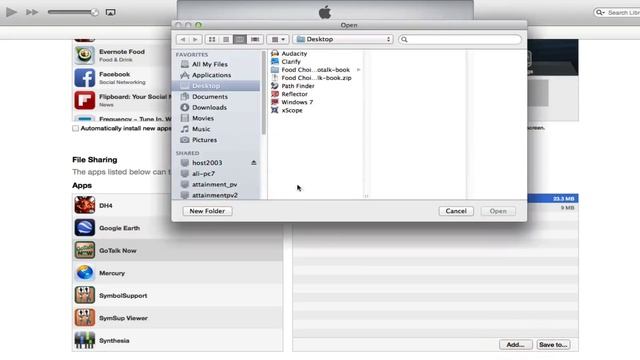The height and width of the screenshot is (360, 640).
Task: Open the item arrangement dropdown
Action: click(278, 39)
